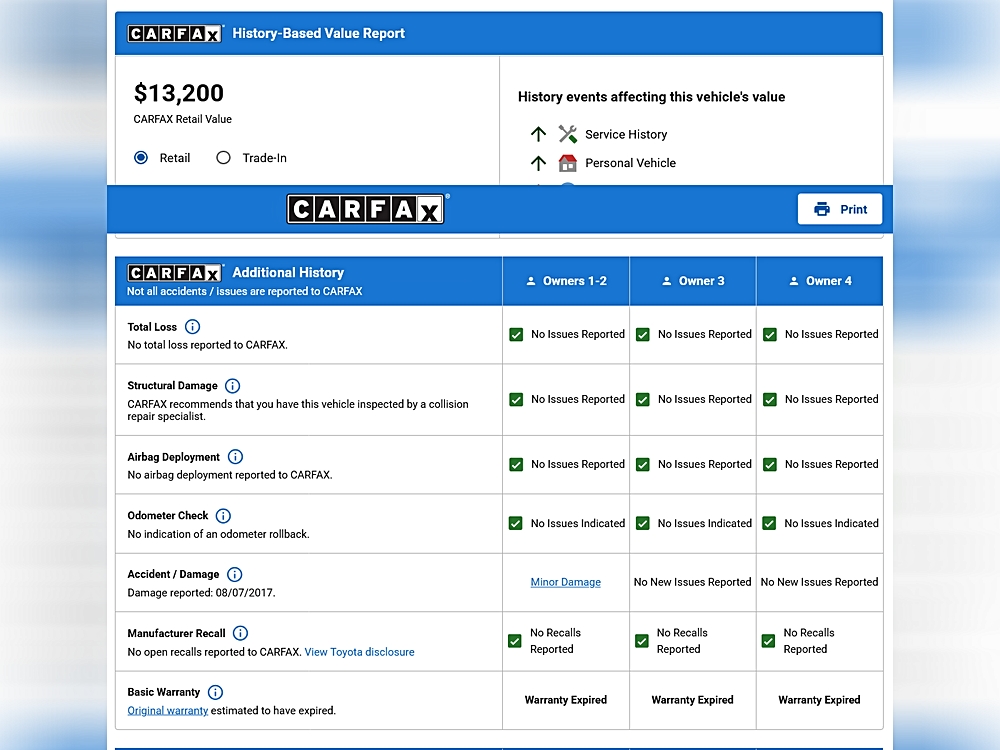Select the Trade-In radio button

223,158
